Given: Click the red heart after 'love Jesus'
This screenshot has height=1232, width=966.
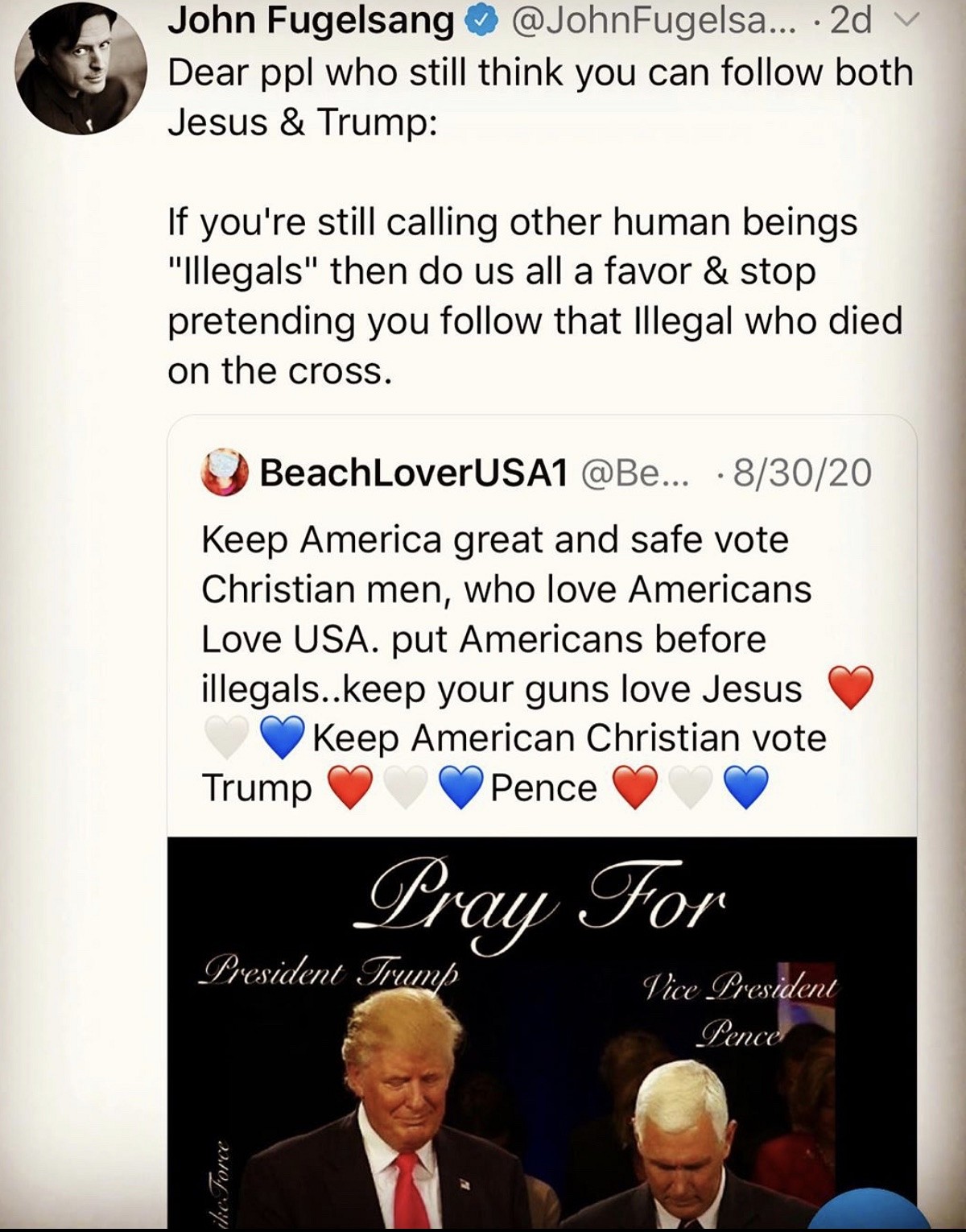Looking at the screenshot, I should click(851, 688).
